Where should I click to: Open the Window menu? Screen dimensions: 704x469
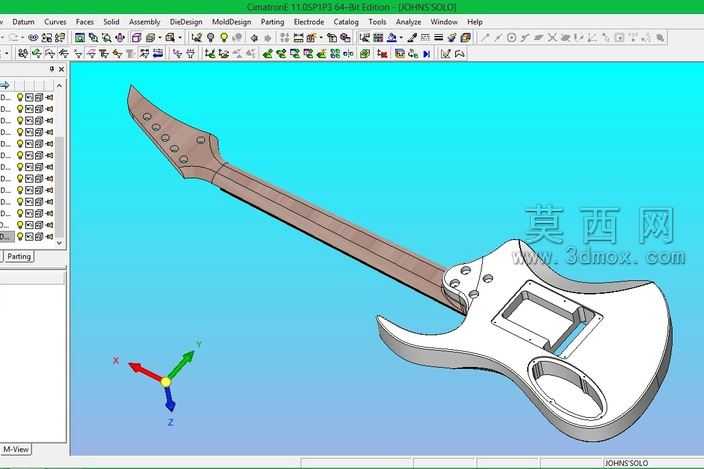coord(444,22)
